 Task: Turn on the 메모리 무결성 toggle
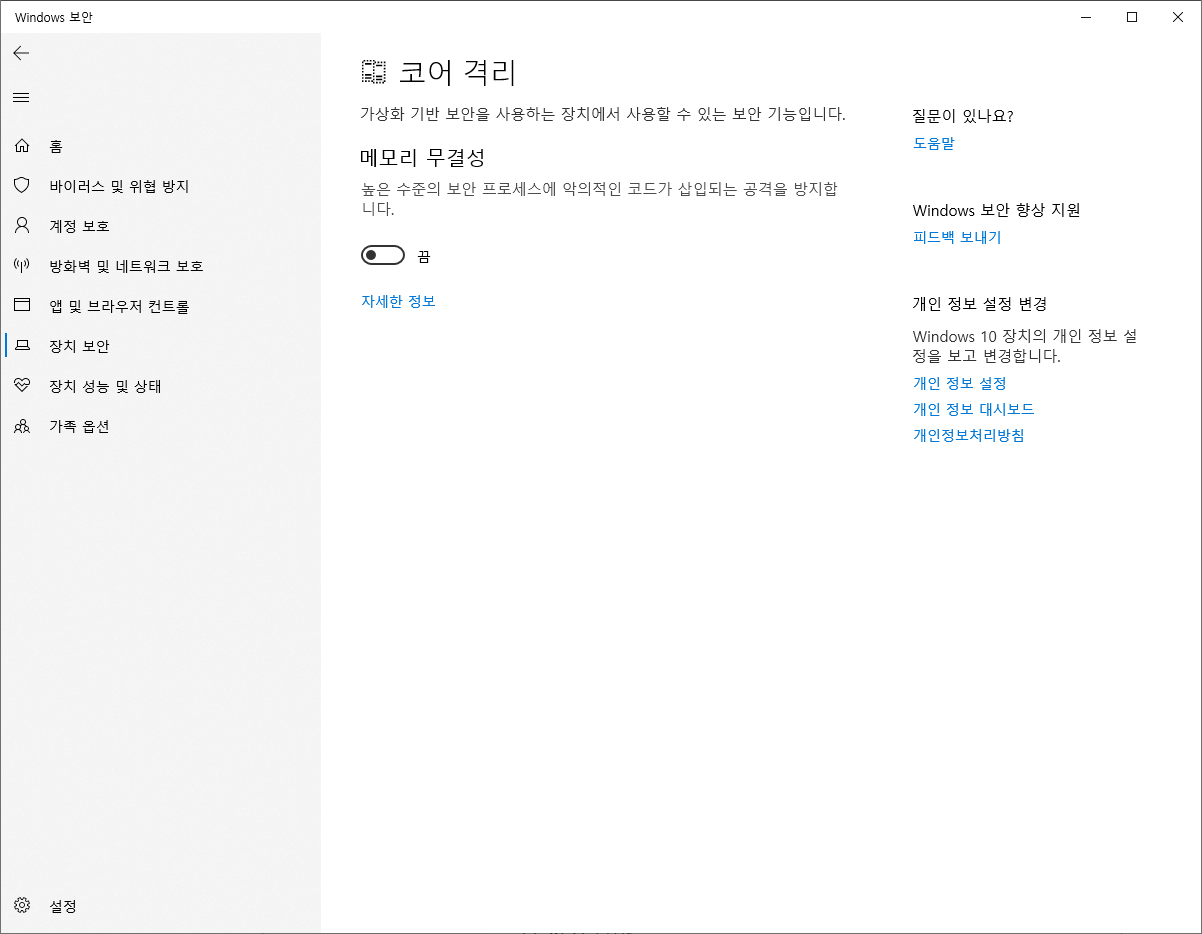click(x=383, y=256)
